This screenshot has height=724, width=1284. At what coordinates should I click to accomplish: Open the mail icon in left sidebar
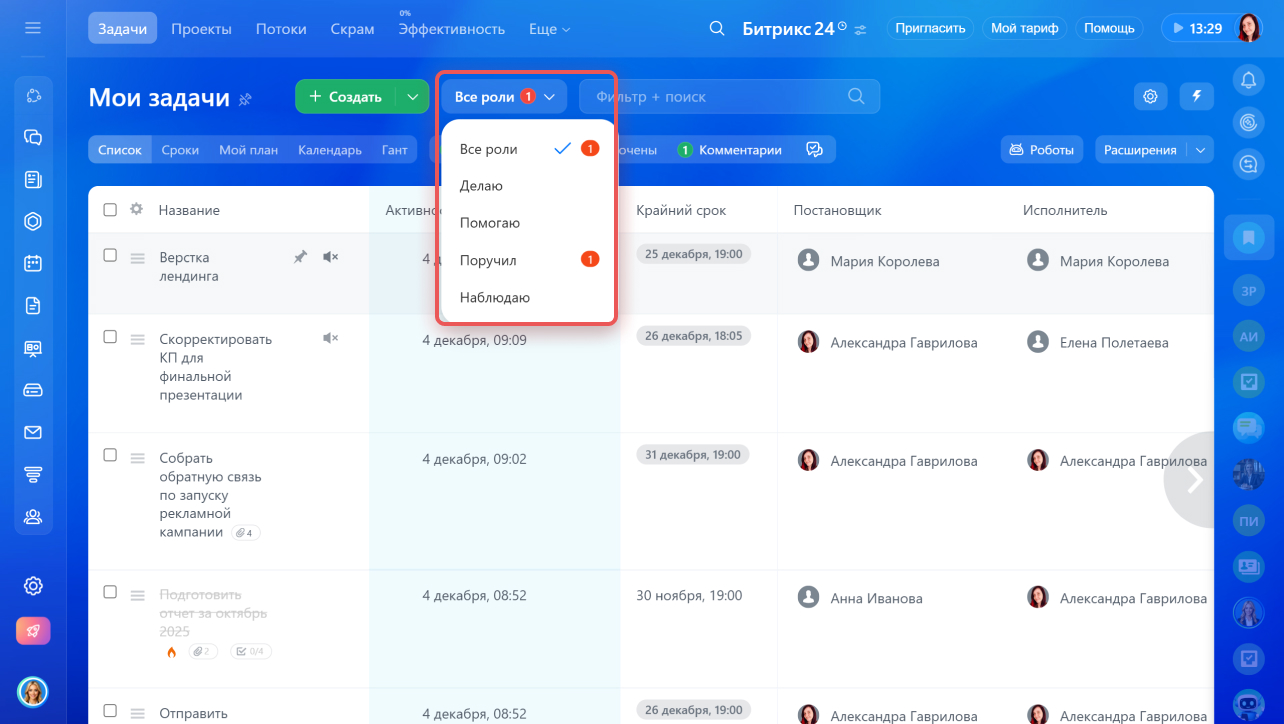pos(33,432)
